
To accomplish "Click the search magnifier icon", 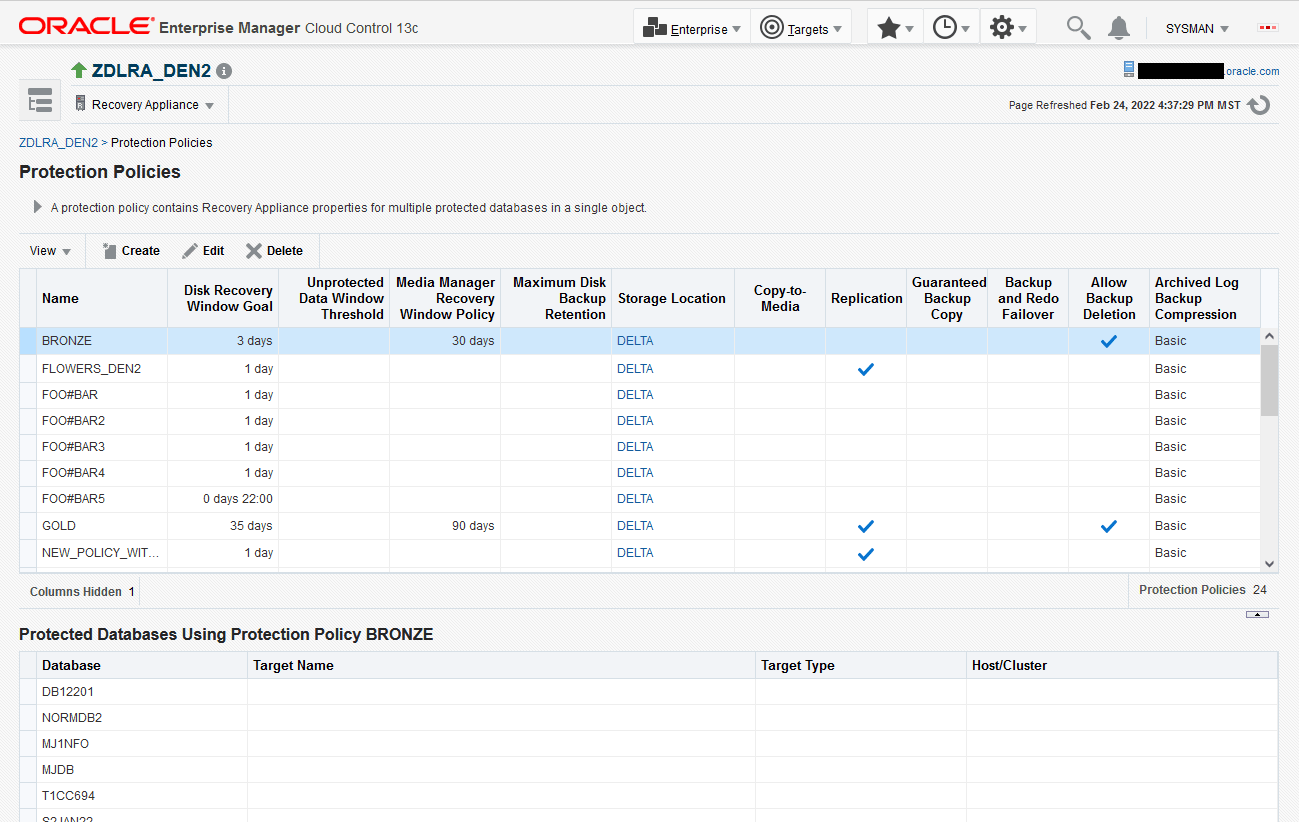I will 1078,28.
